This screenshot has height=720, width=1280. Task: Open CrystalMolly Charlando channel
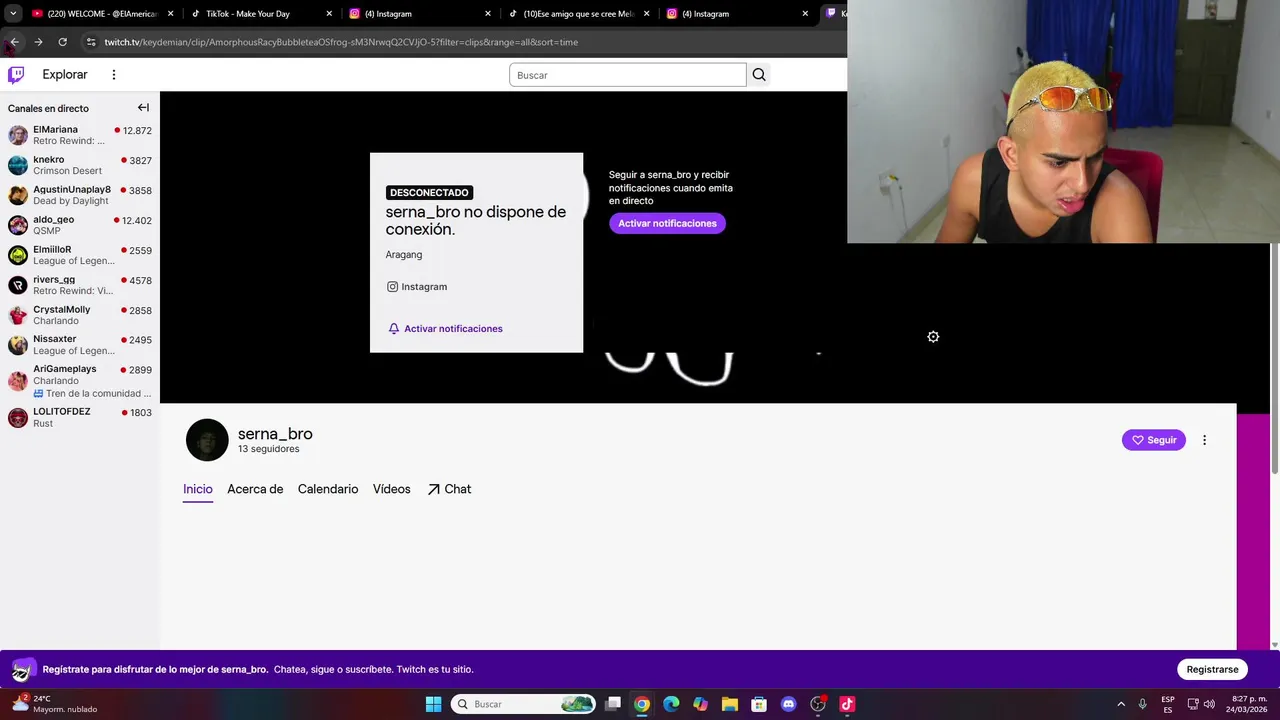(80, 315)
